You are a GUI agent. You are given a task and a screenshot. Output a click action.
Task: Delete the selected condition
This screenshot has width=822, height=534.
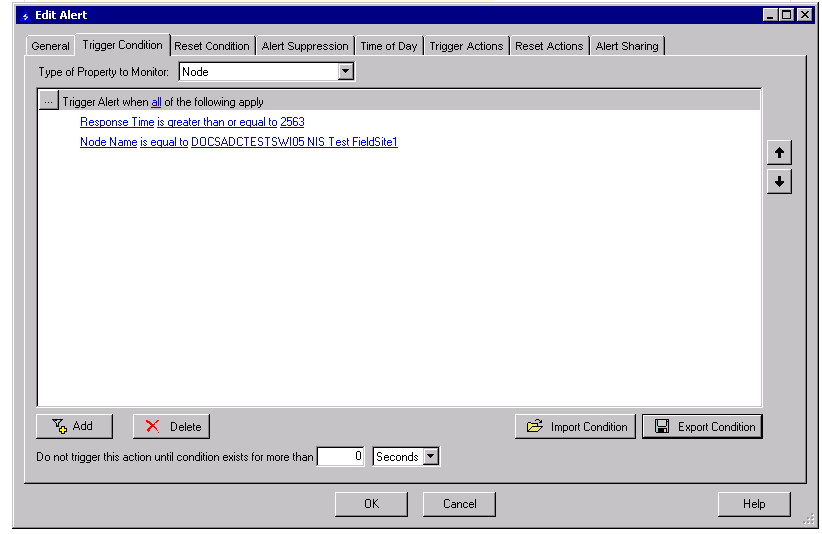point(171,426)
